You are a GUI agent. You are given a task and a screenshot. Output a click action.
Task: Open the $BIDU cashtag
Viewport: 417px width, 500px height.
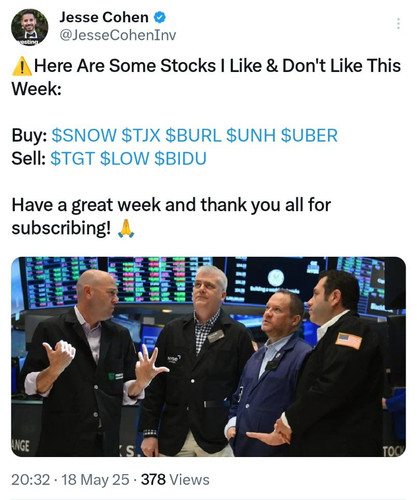coord(180,159)
